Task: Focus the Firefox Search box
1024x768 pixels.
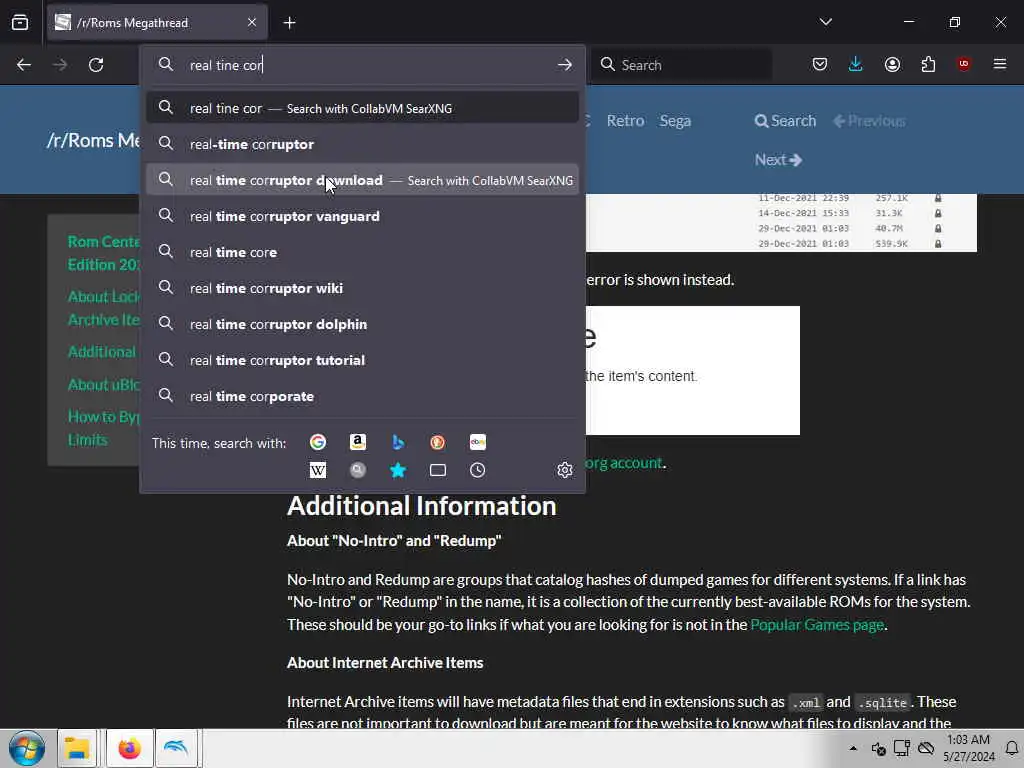Action: click(x=682, y=65)
